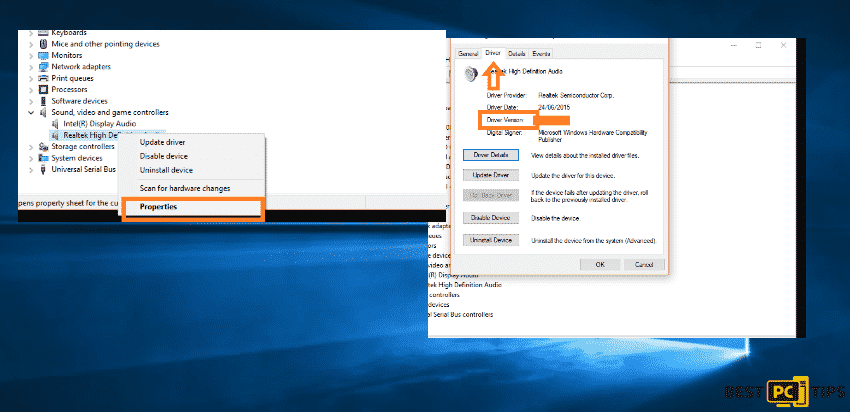Click the Realtek Semiconductor Corp. provider text
The image size is (850, 412).
point(576,95)
